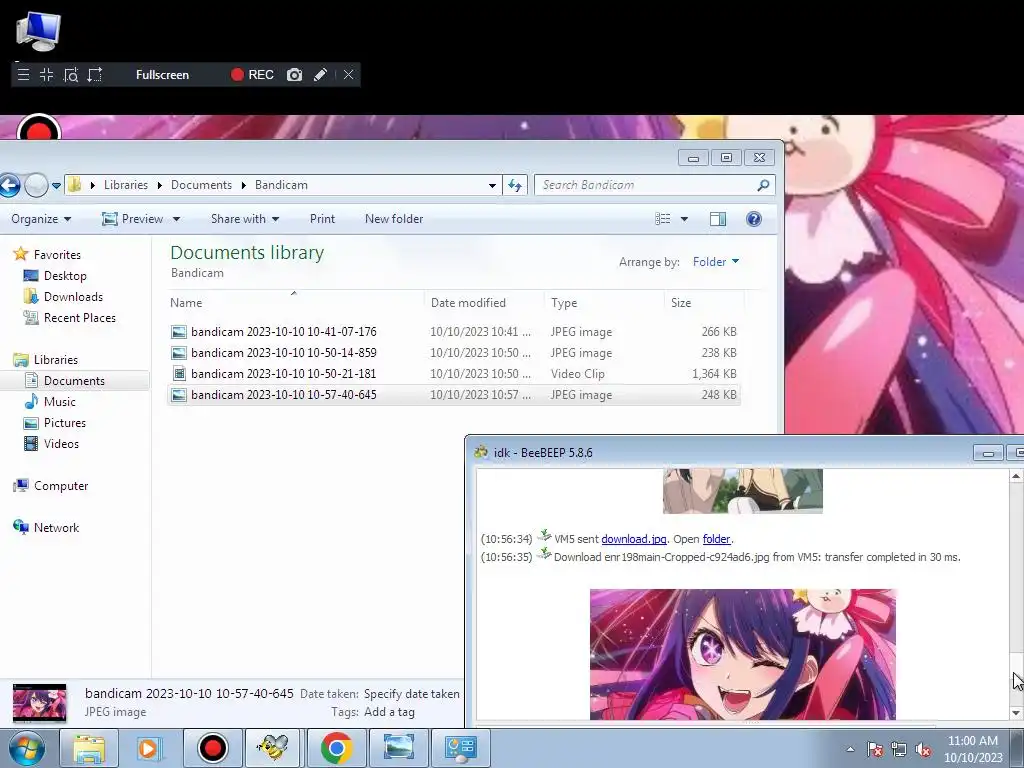1024x768 pixels.
Task: Go back with the Explorer Back arrow
Action: click(x=9, y=185)
